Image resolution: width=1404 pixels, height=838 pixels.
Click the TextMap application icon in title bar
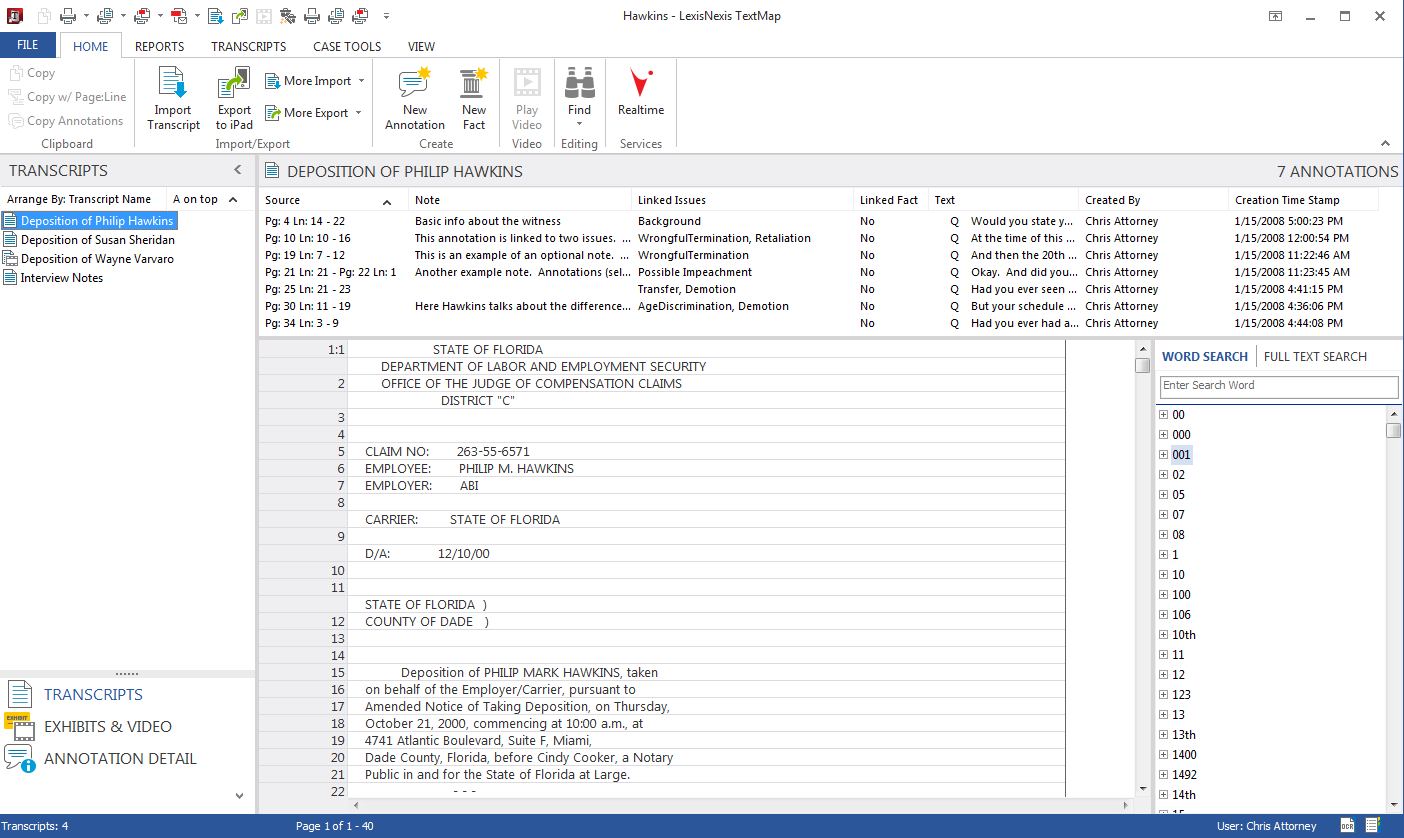click(x=16, y=16)
